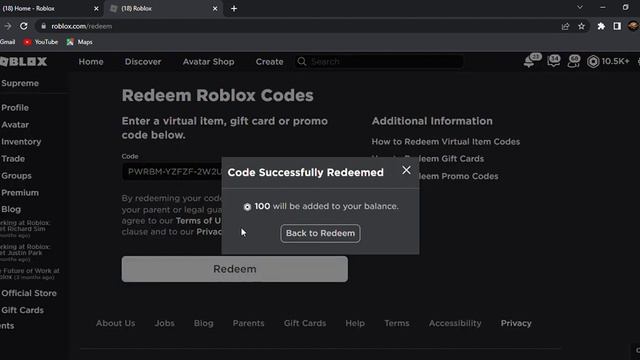Open Help footer link
This screenshot has height=360, width=640.
tap(355, 323)
